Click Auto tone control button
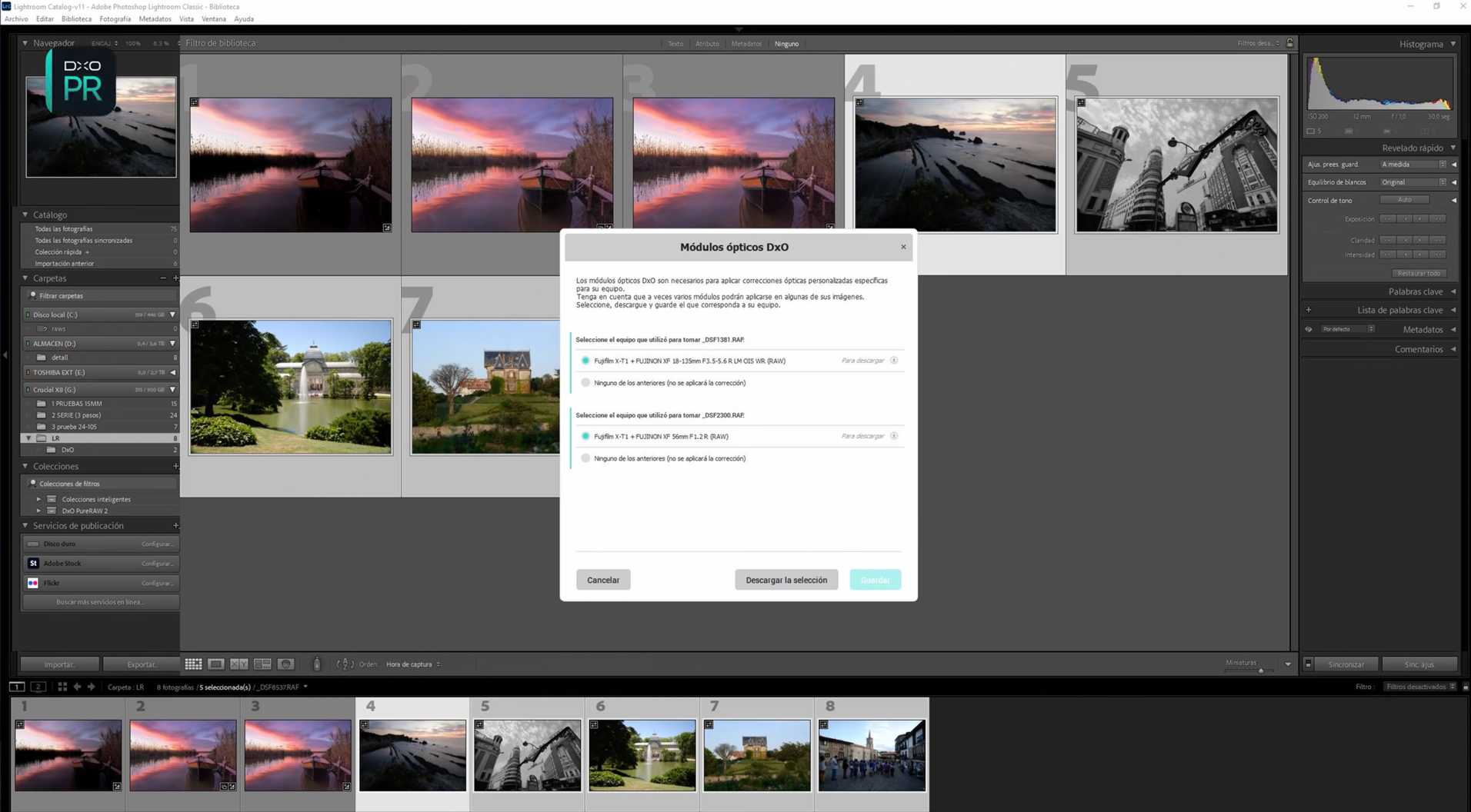Viewport: 1471px width, 812px height. 1404,200
